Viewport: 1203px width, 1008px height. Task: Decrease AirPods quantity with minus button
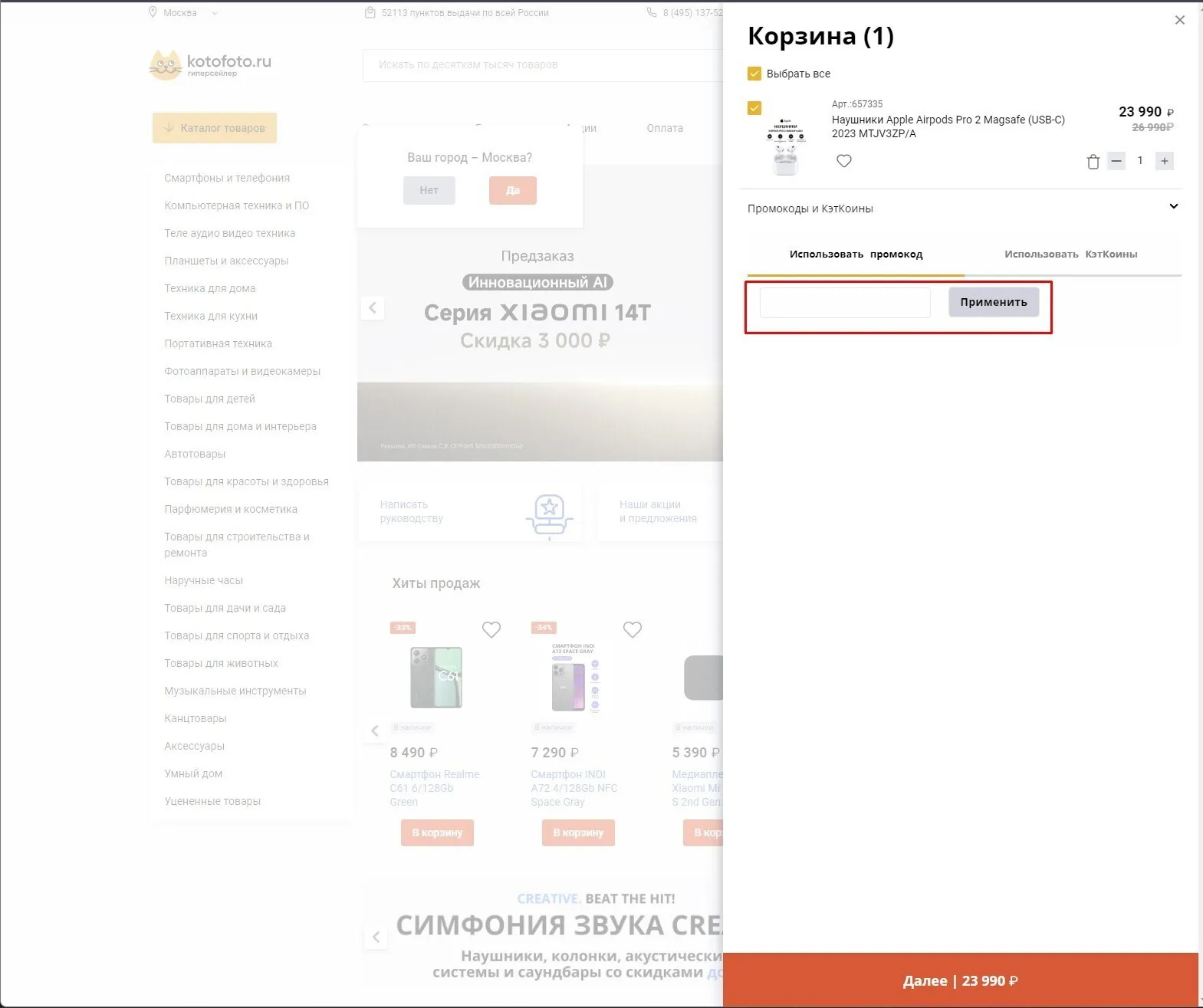1116,161
